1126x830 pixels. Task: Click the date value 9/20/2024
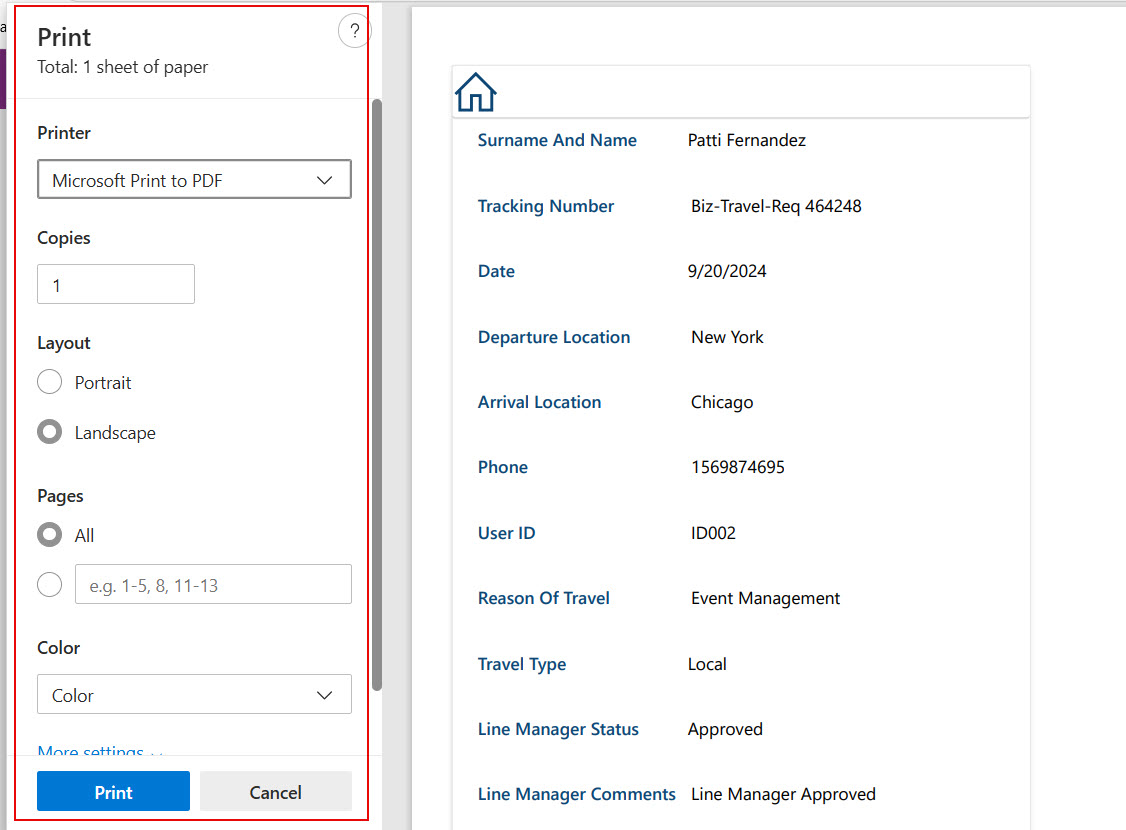(727, 271)
